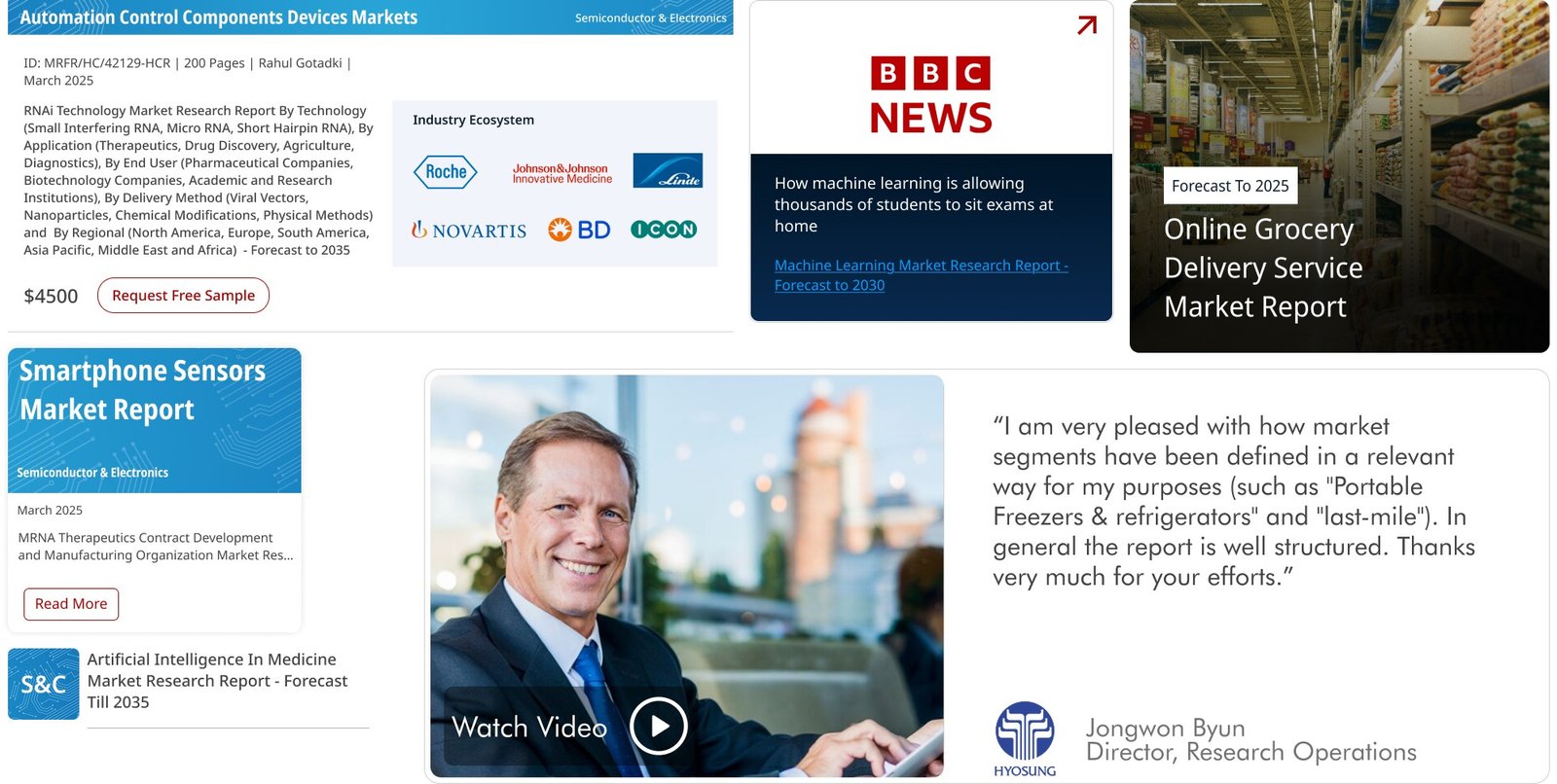Viewport: 1557px width, 784px height.
Task: Click the Novartis logo
Action: pos(468,231)
